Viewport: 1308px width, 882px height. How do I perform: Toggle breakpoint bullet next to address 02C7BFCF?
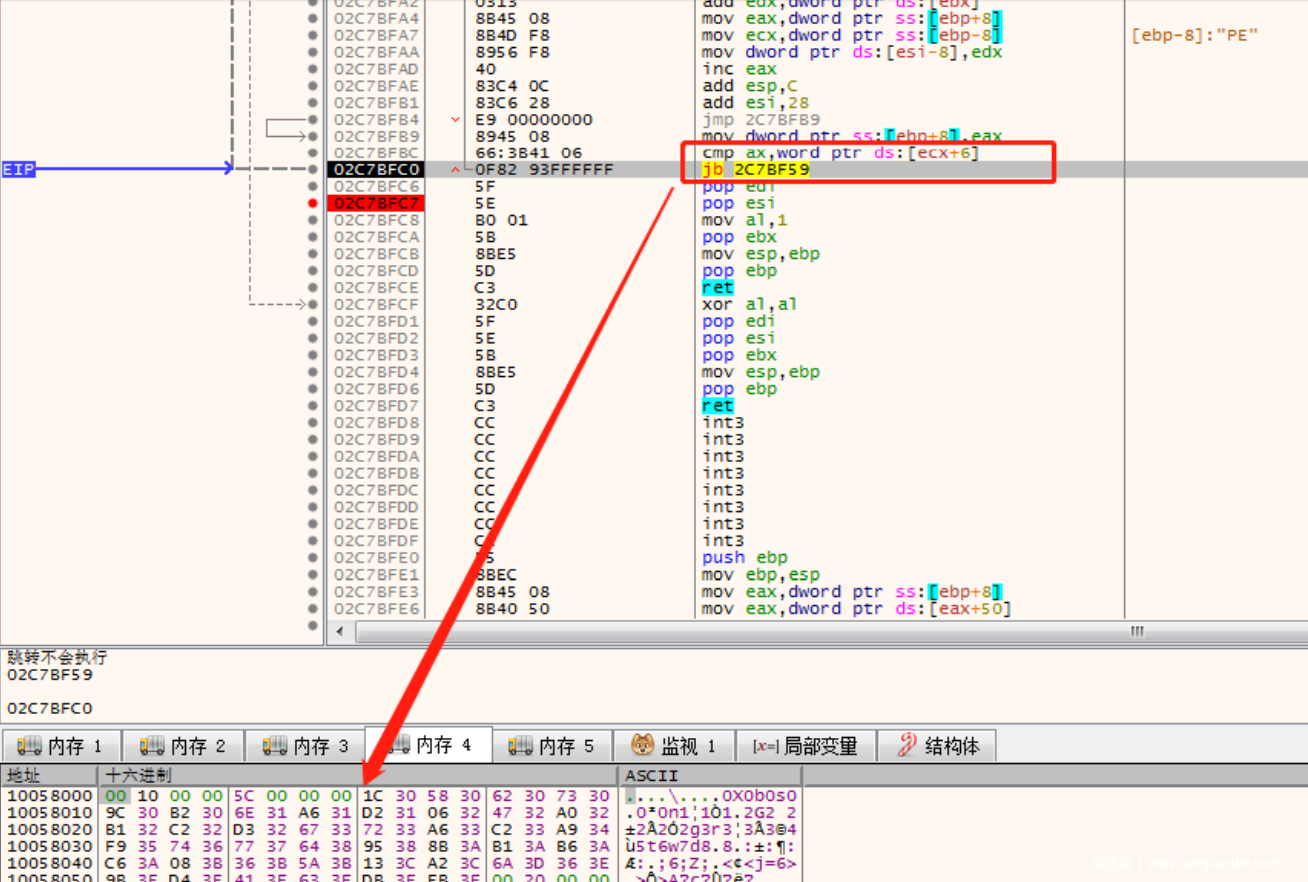[x=313, y=304]
